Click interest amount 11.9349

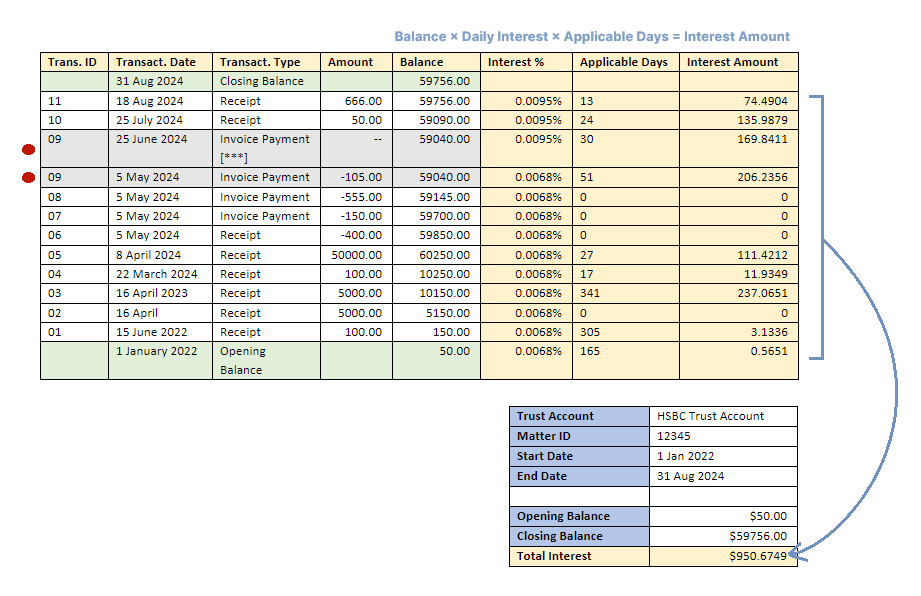(739, 274)
